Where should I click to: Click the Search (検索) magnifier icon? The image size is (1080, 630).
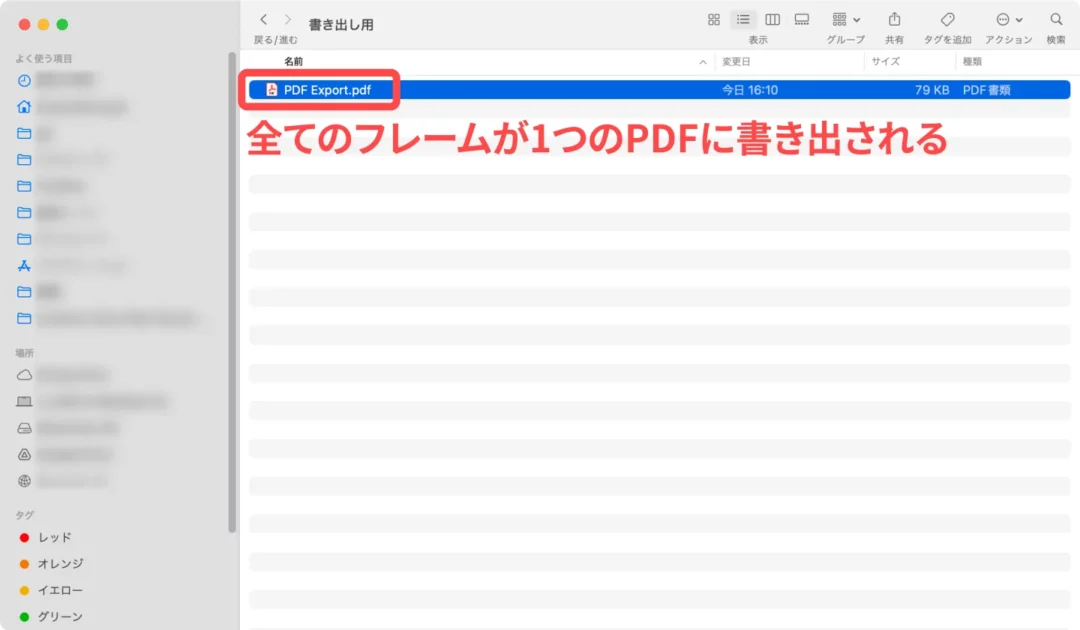coord(1056,20)
